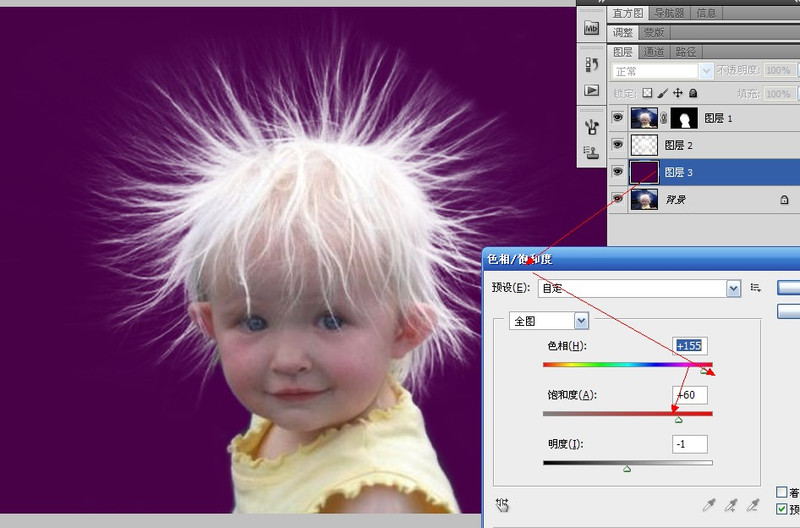Select the layer mask thumbnail on 图层 1
The width and height of the screenshot is (800, 528).
coord(684,118)
